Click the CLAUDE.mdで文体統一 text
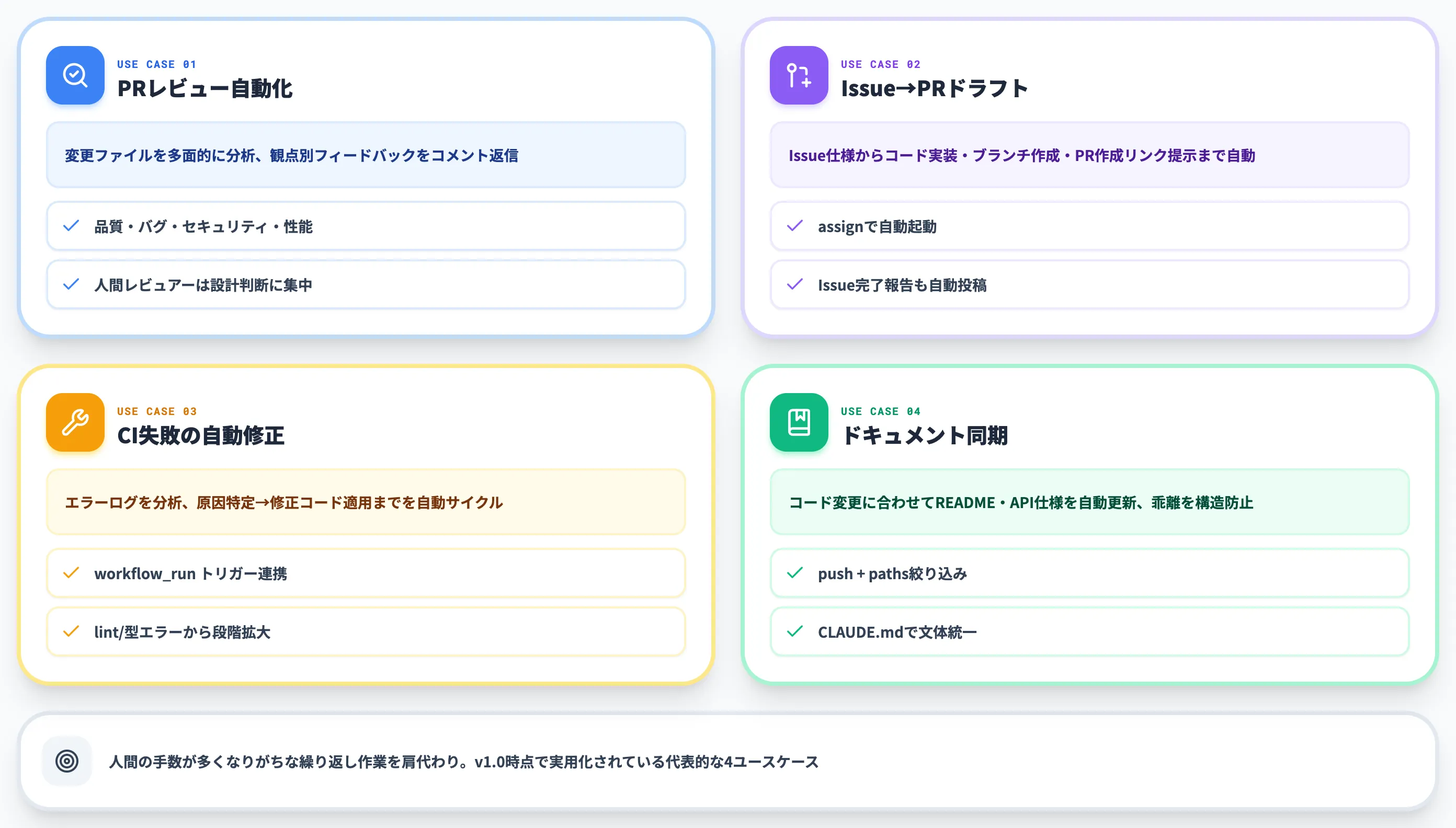Image resolution: width=1456 pixels, height=828 pixels. pos(897,632)
